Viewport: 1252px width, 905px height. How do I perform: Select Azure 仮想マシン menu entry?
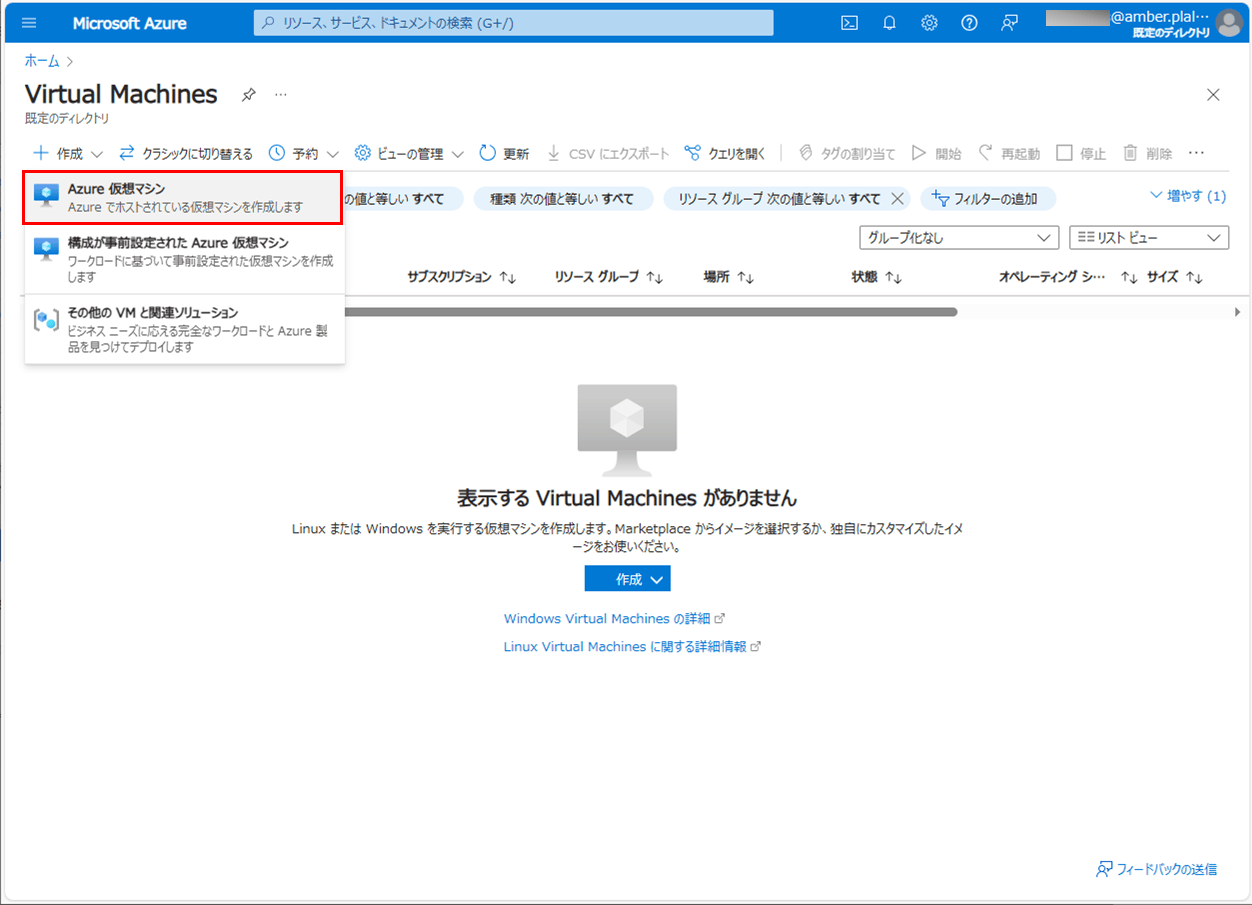185,198
